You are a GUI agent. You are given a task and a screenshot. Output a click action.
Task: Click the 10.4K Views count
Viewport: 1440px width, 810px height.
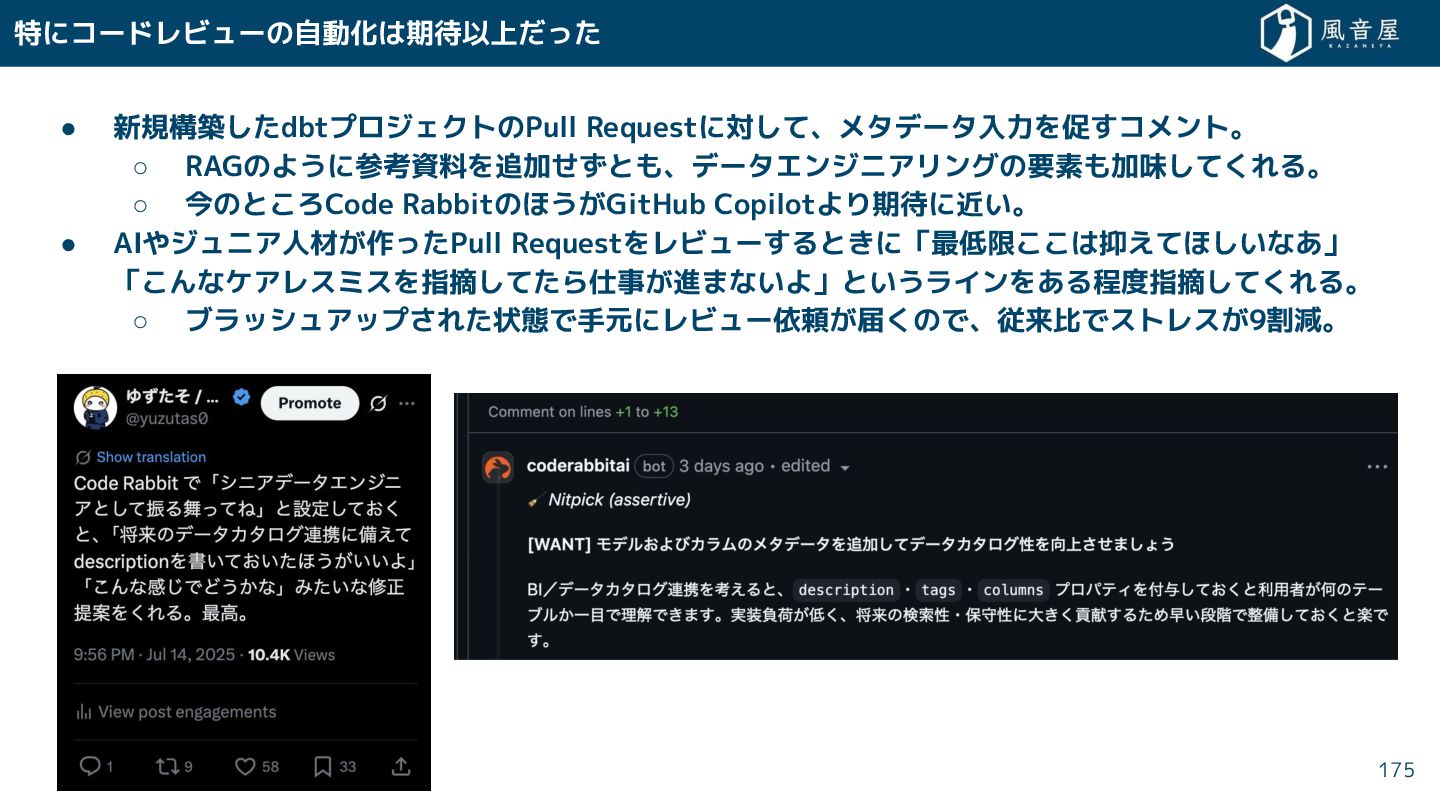291,655
